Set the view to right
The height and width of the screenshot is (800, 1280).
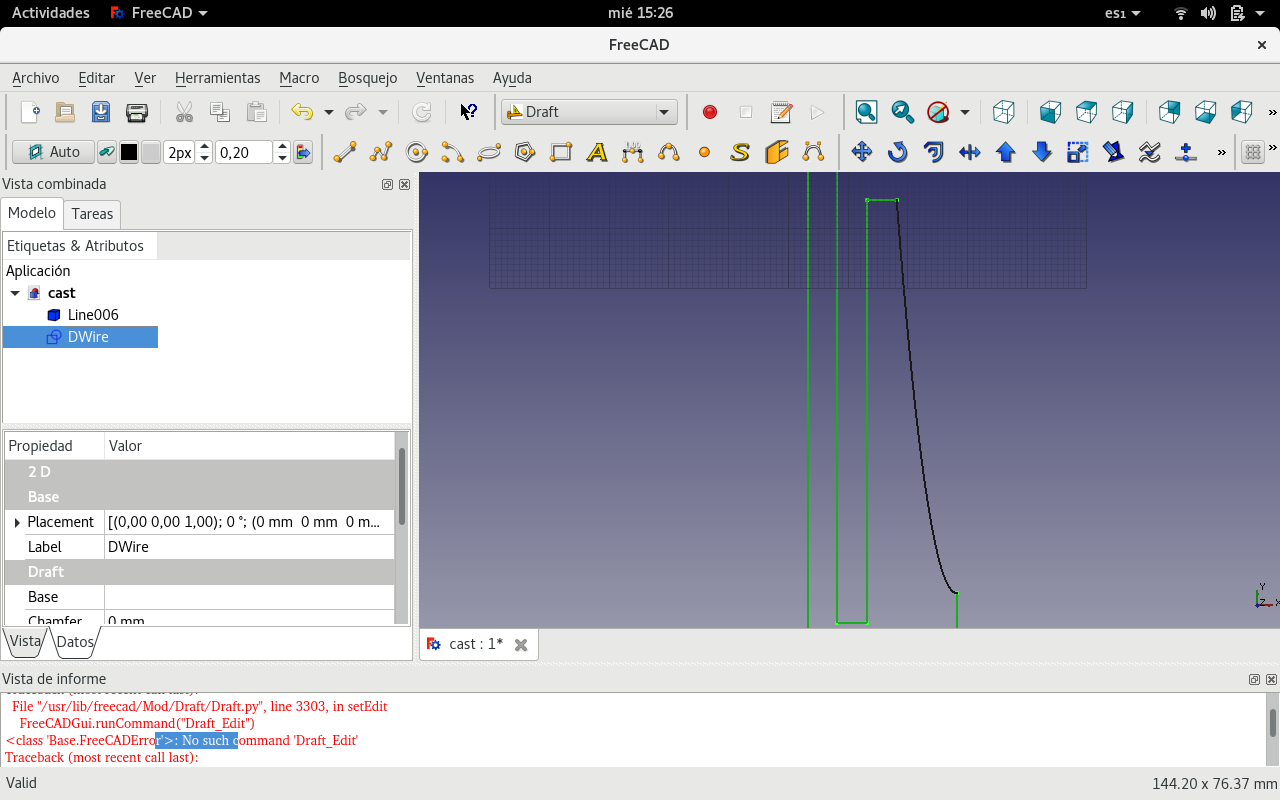pyautogui.click(x=1122, y=112)
